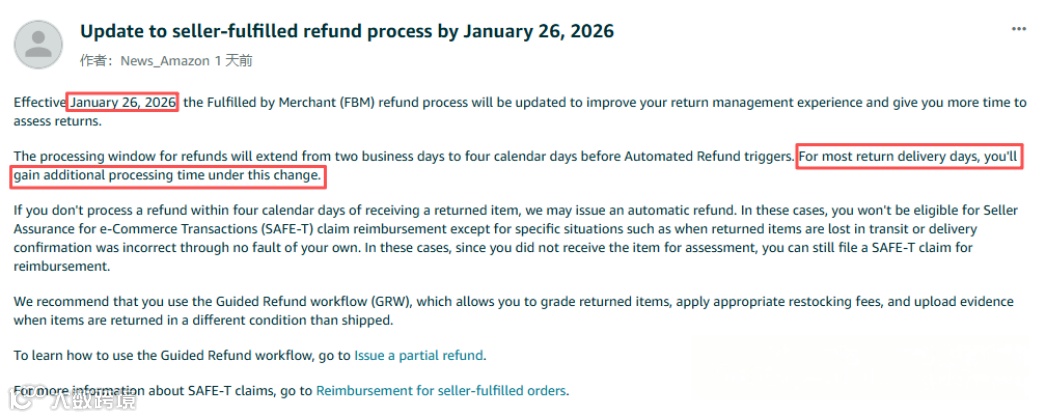Click 'gain additional processing time under this change' text

[x=168, y=176]
